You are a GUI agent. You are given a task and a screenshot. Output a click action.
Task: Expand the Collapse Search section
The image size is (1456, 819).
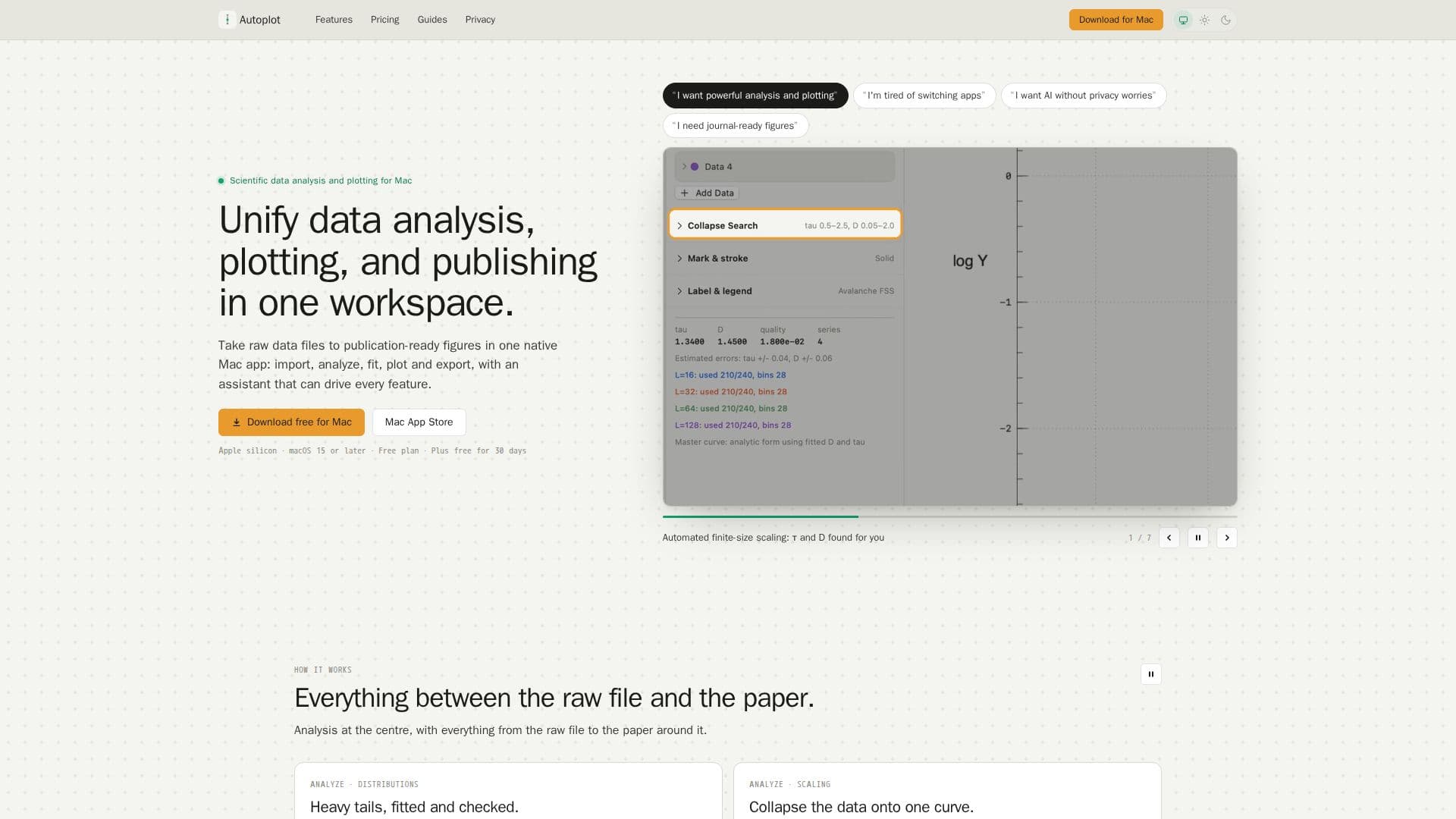click(x=785, y=225)
